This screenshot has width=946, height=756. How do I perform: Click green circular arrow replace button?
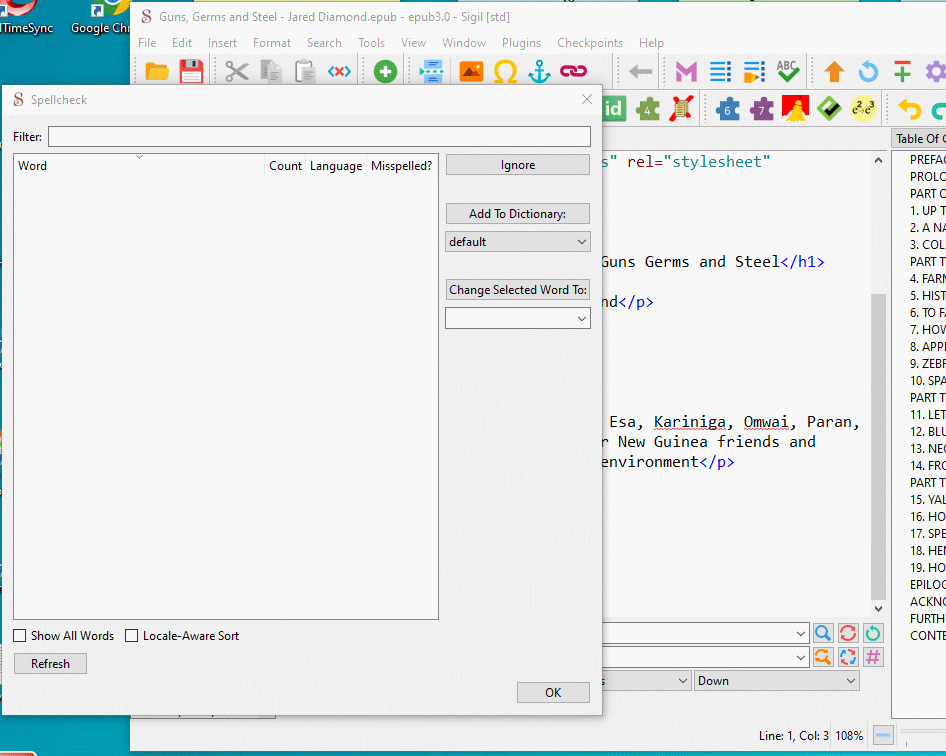[x=872, y=633]
